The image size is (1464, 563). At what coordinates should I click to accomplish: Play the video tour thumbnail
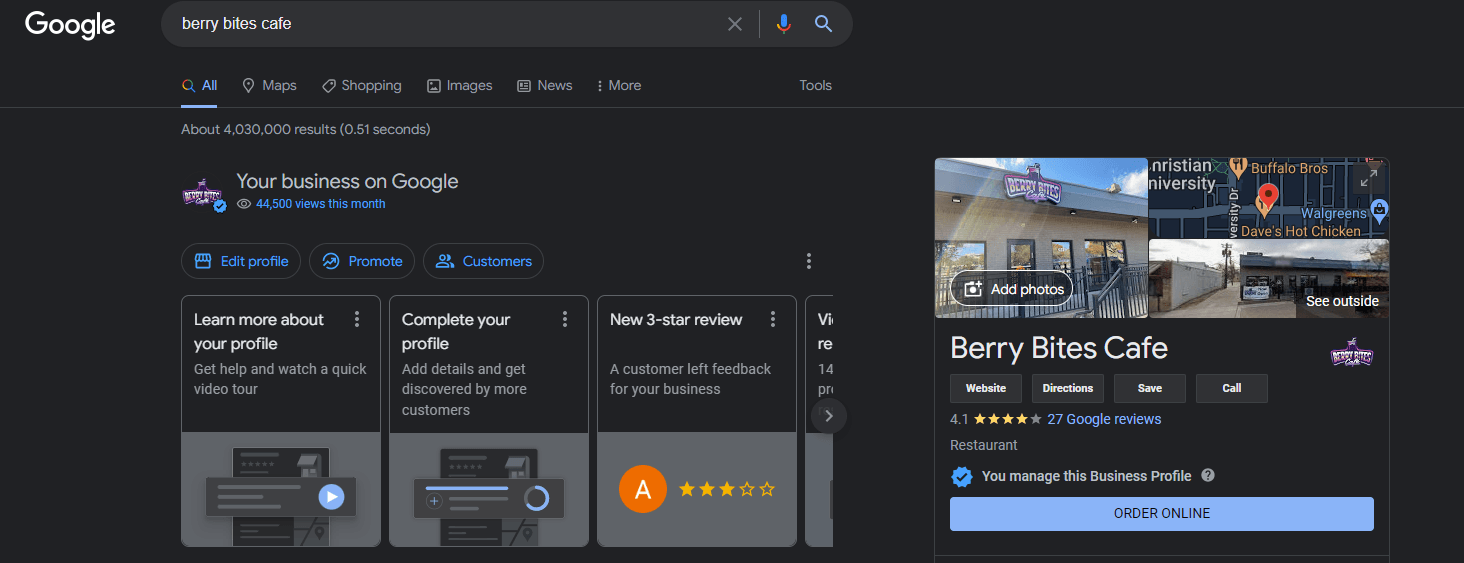click(x=331, y=497)
